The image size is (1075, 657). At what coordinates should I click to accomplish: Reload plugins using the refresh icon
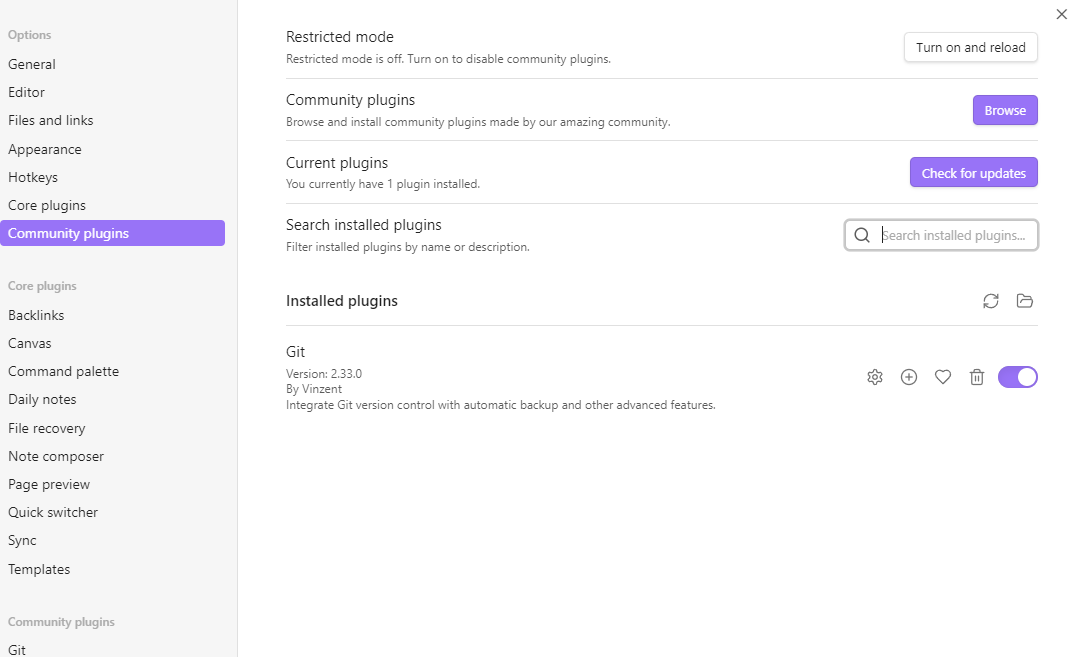tap(991, 301)
